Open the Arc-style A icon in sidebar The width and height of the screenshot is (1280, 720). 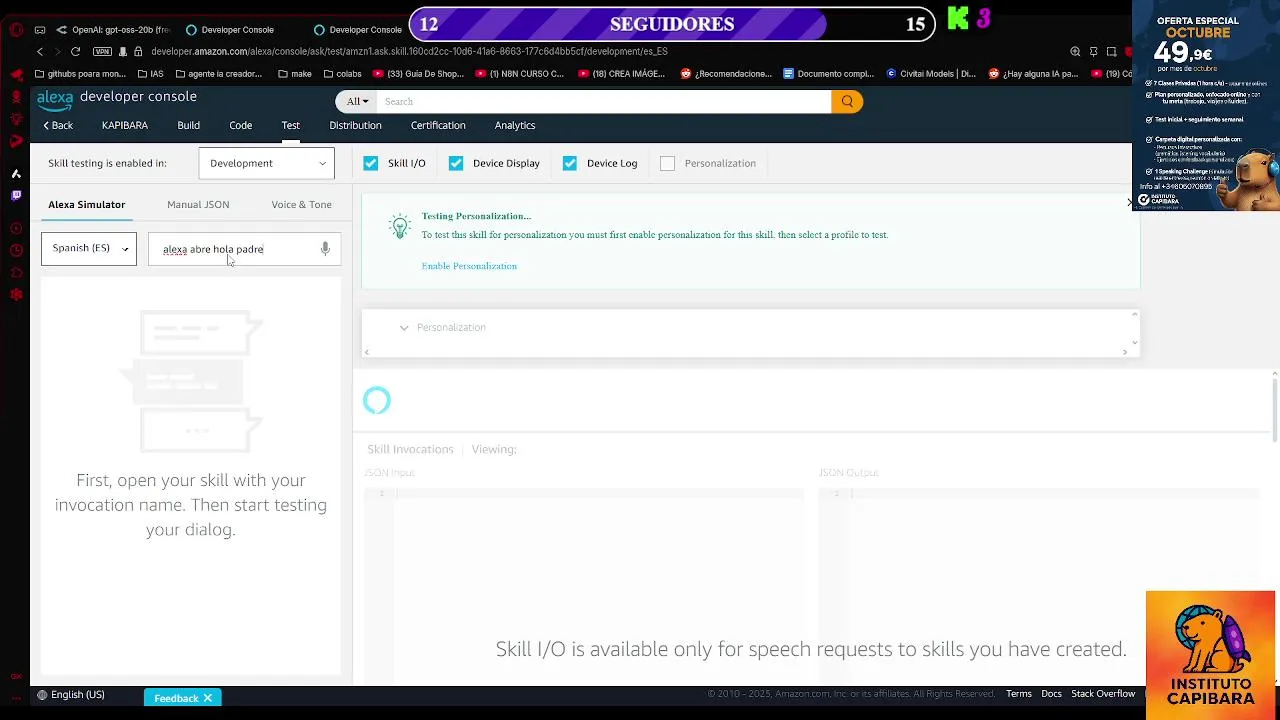[16, 173]
